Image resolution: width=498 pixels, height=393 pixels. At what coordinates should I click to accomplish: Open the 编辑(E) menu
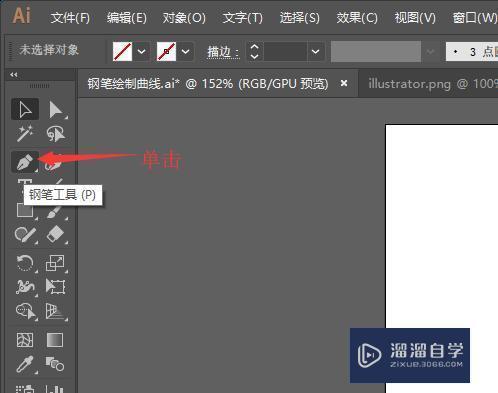pyautogui.click(x=127, y=18)
